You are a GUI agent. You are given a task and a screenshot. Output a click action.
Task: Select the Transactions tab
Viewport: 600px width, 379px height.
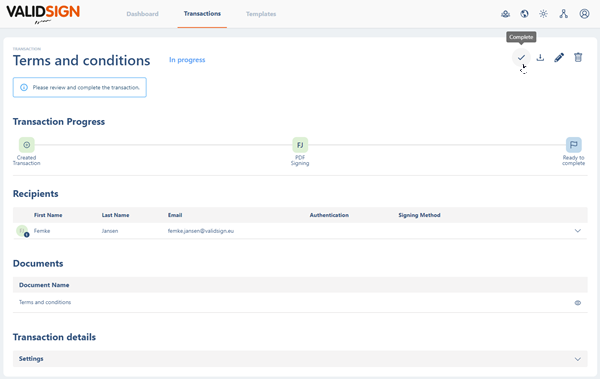click(202, 14)
